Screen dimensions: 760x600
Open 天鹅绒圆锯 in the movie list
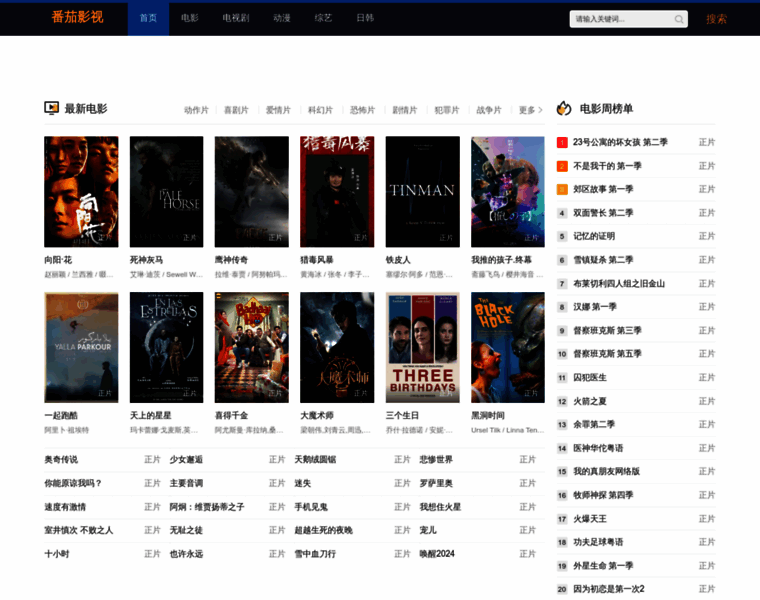pyautogui.click(x=316, y=460)
